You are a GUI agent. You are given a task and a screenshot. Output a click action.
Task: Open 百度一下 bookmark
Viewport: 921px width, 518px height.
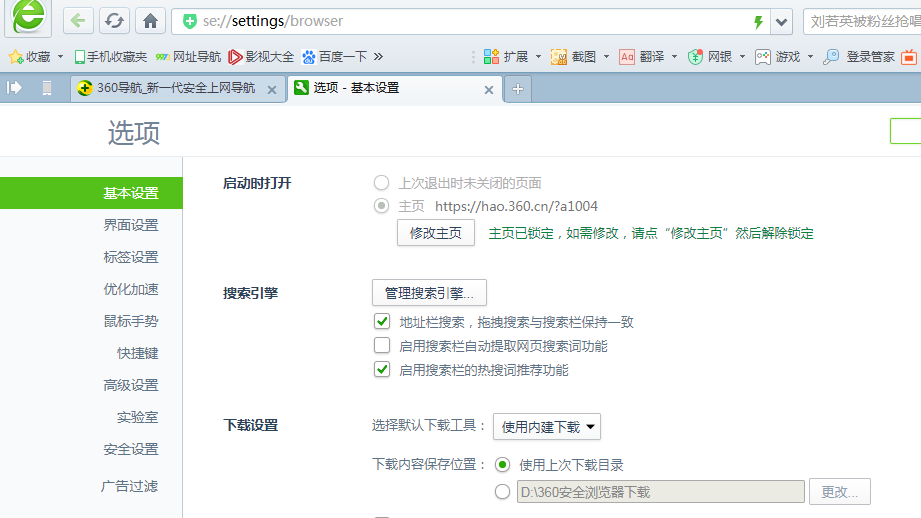pos(334,57)
